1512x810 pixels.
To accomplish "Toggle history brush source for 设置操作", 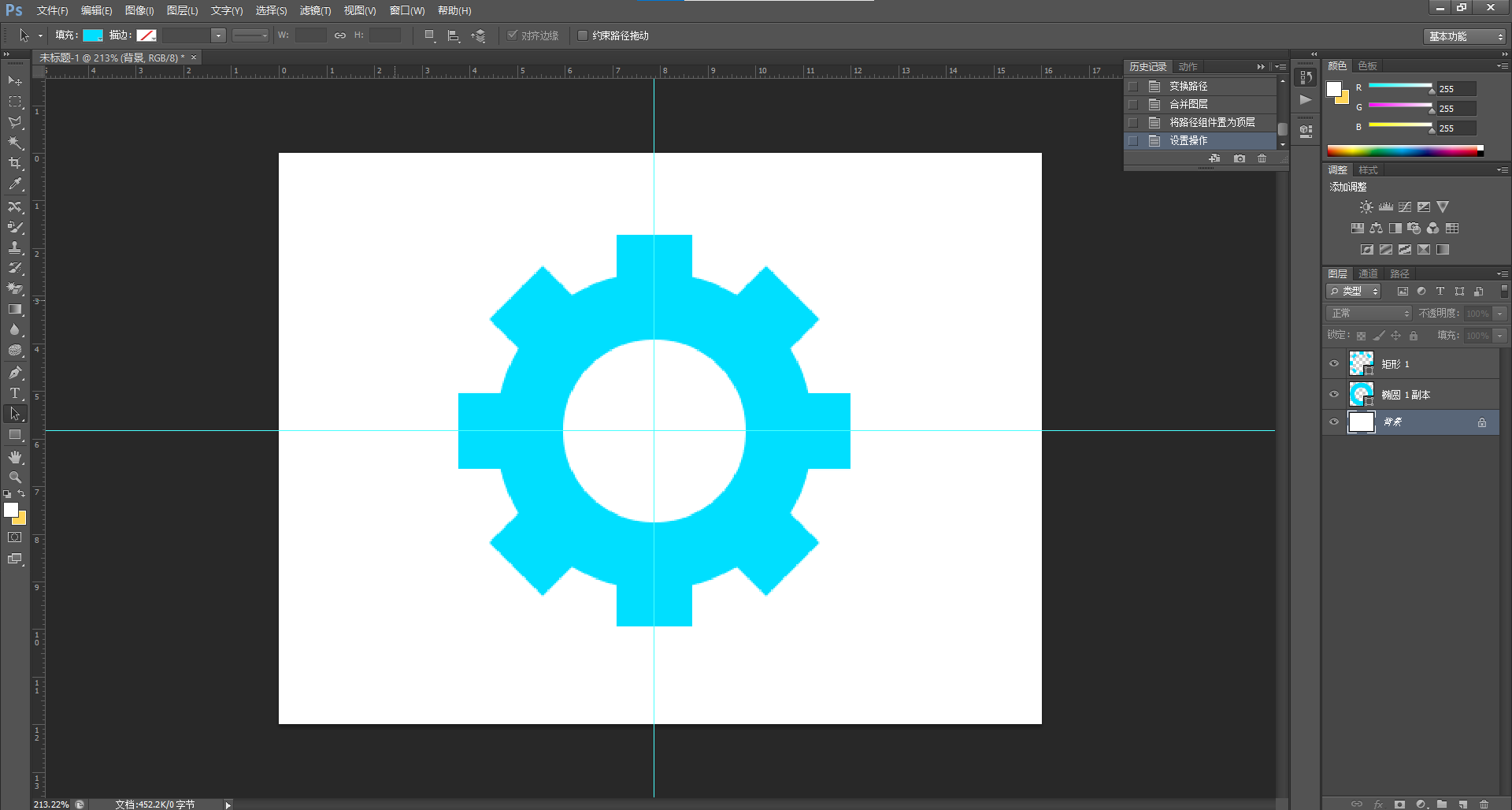I will (x=1133, y=140).
